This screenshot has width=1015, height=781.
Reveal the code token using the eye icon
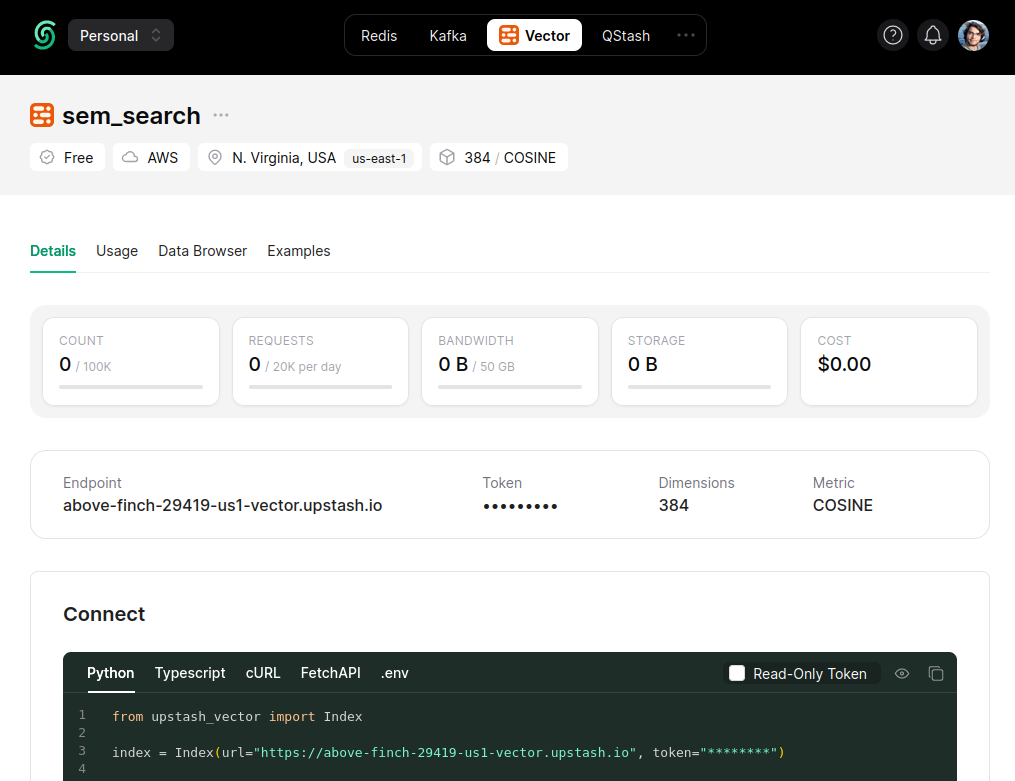point(902,674)
